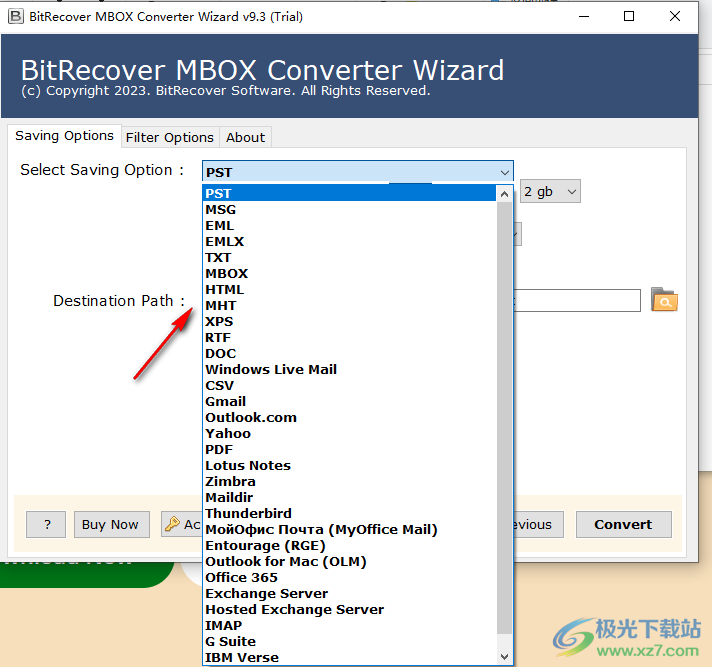Image resolution: width=712 pixels, height=667 pixels.
Task: Select PDF in the saving list
Action: coord(349,450)
